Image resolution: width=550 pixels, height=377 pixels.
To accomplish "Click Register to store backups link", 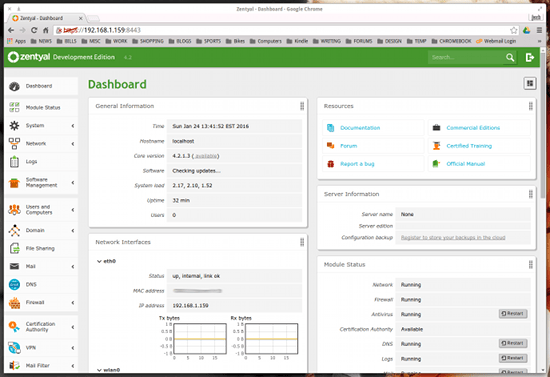I will click(453, 237).
